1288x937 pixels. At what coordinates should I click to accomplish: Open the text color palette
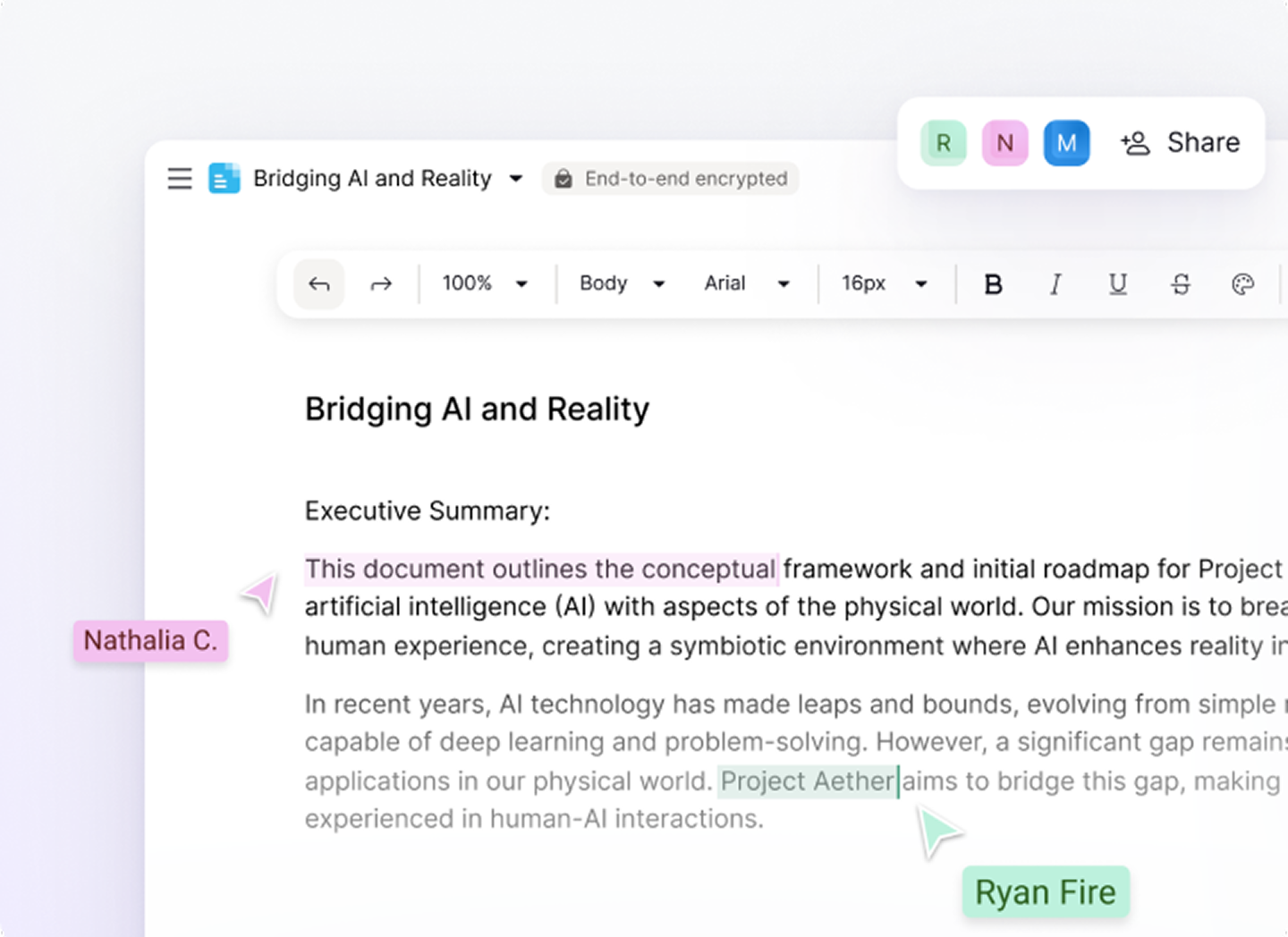[x=1242, y=284]
